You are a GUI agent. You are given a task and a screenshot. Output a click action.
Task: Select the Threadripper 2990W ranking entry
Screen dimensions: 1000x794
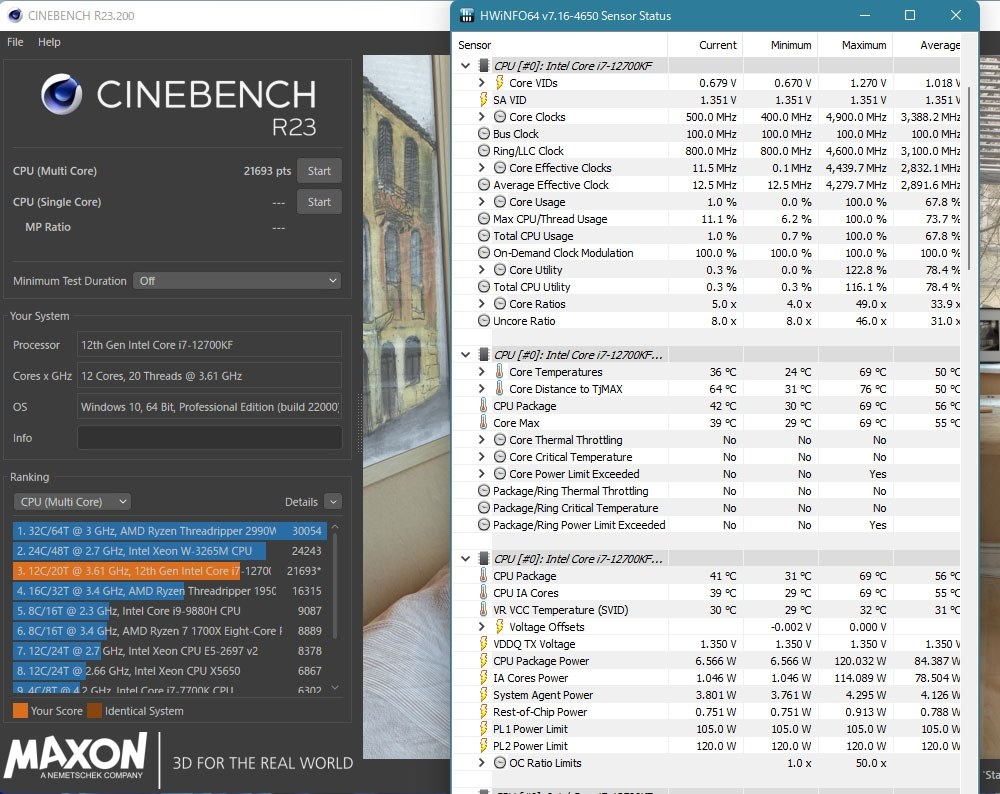tap(170, 531)
